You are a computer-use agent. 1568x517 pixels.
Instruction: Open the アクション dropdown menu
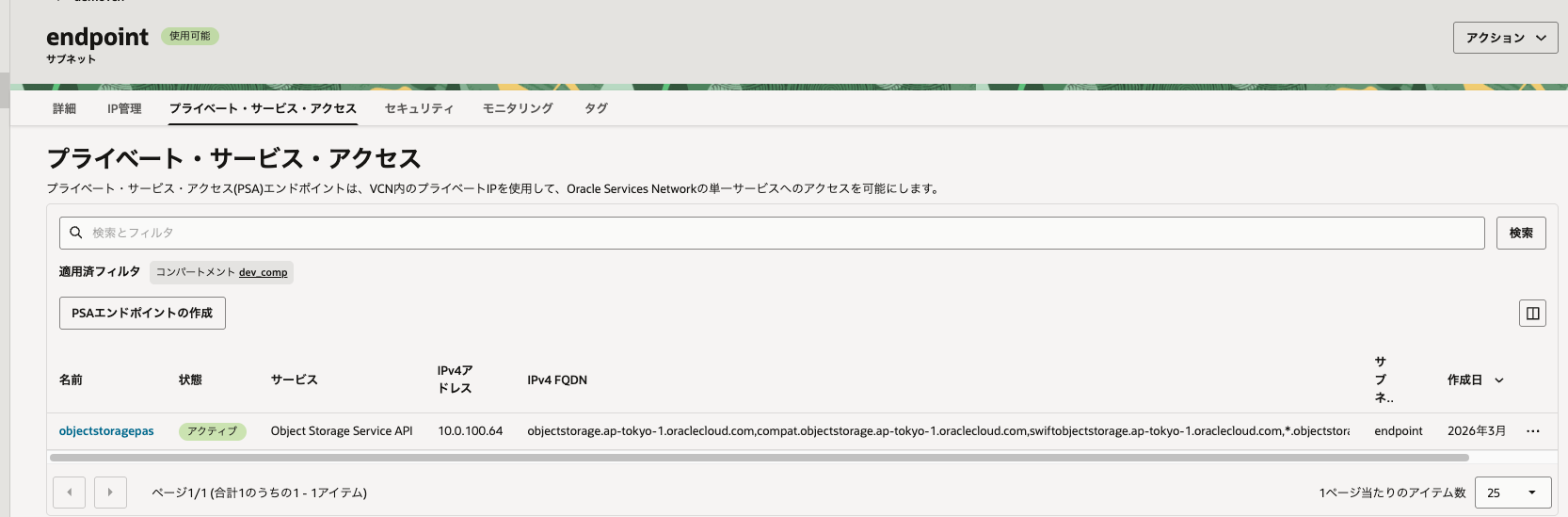1505,38
